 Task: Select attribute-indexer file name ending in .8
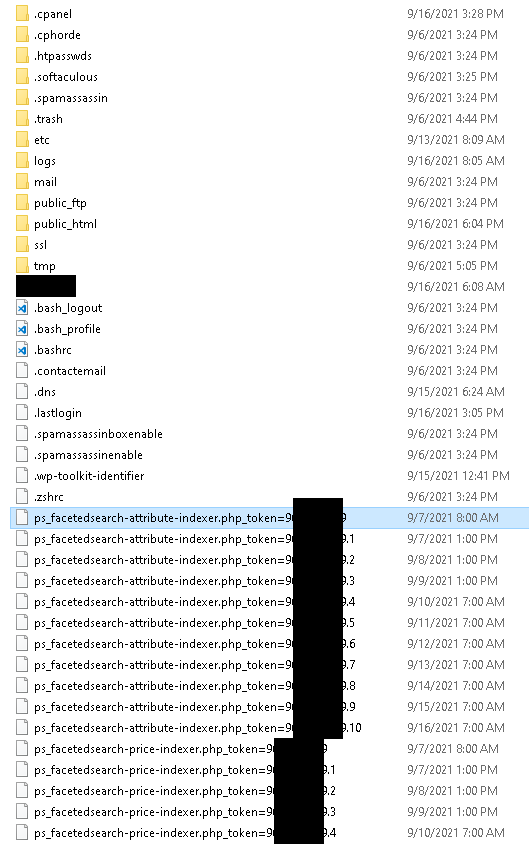[x=194, y=686]
